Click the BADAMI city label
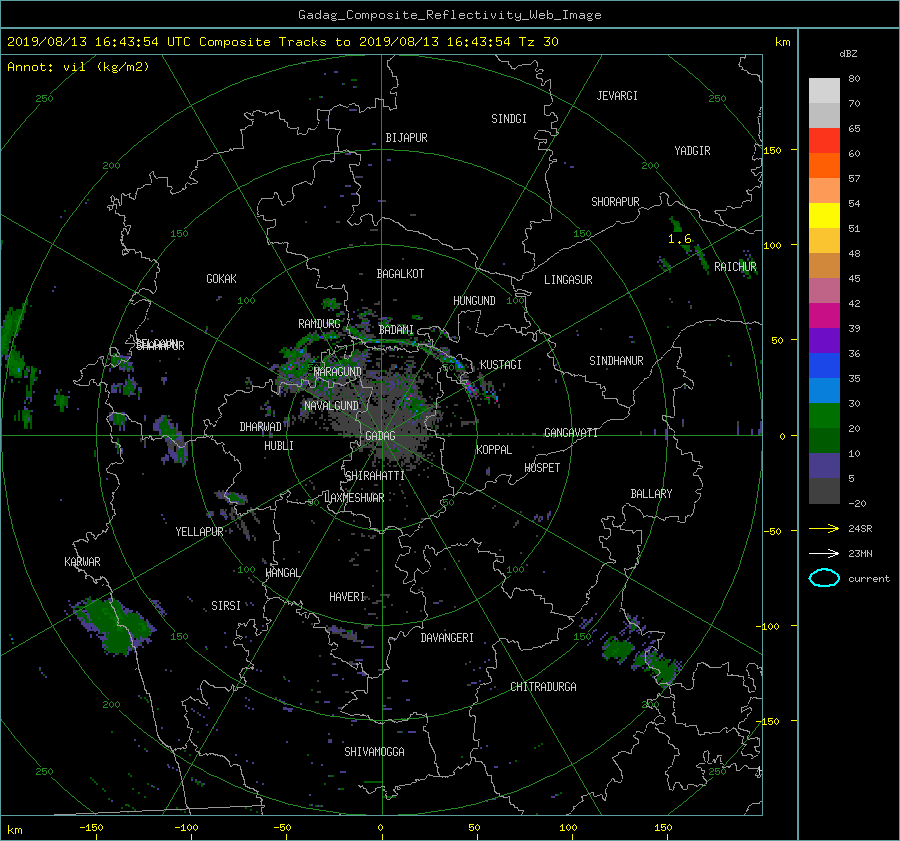 coord(396,330)
